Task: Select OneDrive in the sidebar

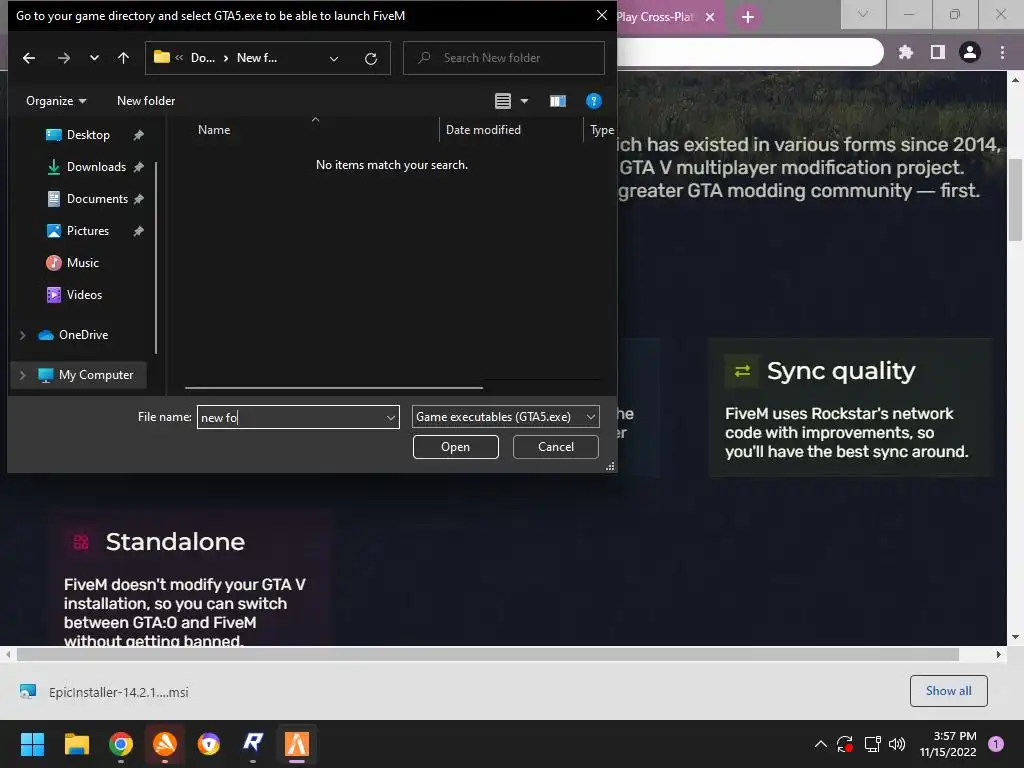Action: (83, 335)
